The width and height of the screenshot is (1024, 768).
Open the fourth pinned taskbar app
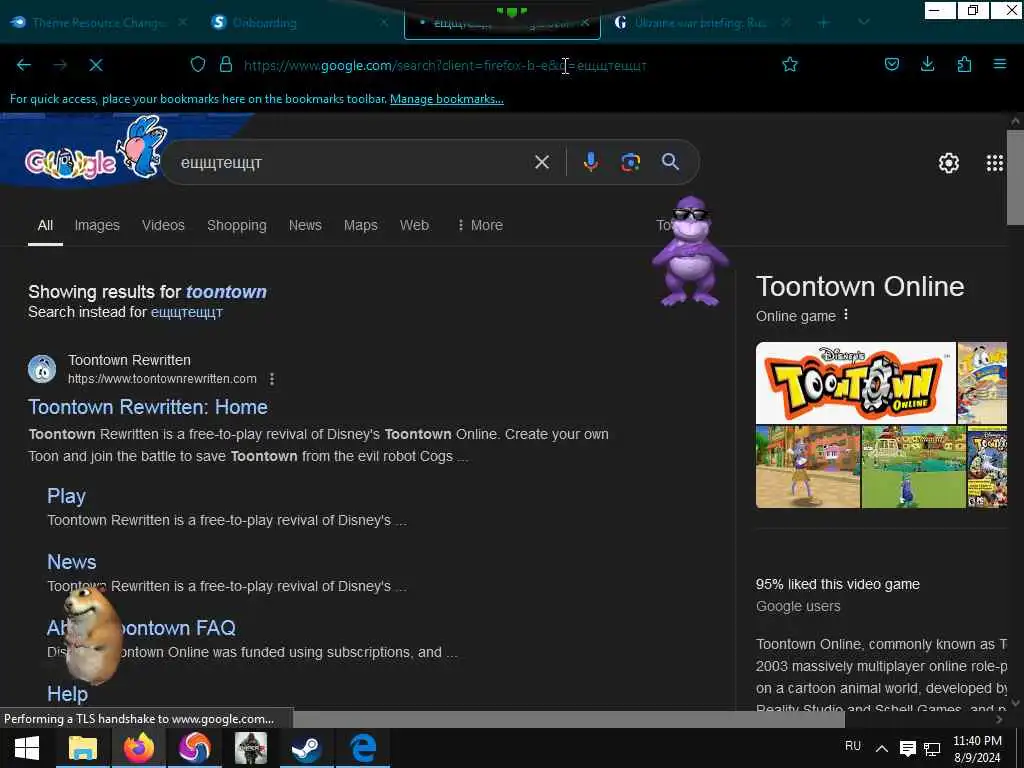[250, 748]
